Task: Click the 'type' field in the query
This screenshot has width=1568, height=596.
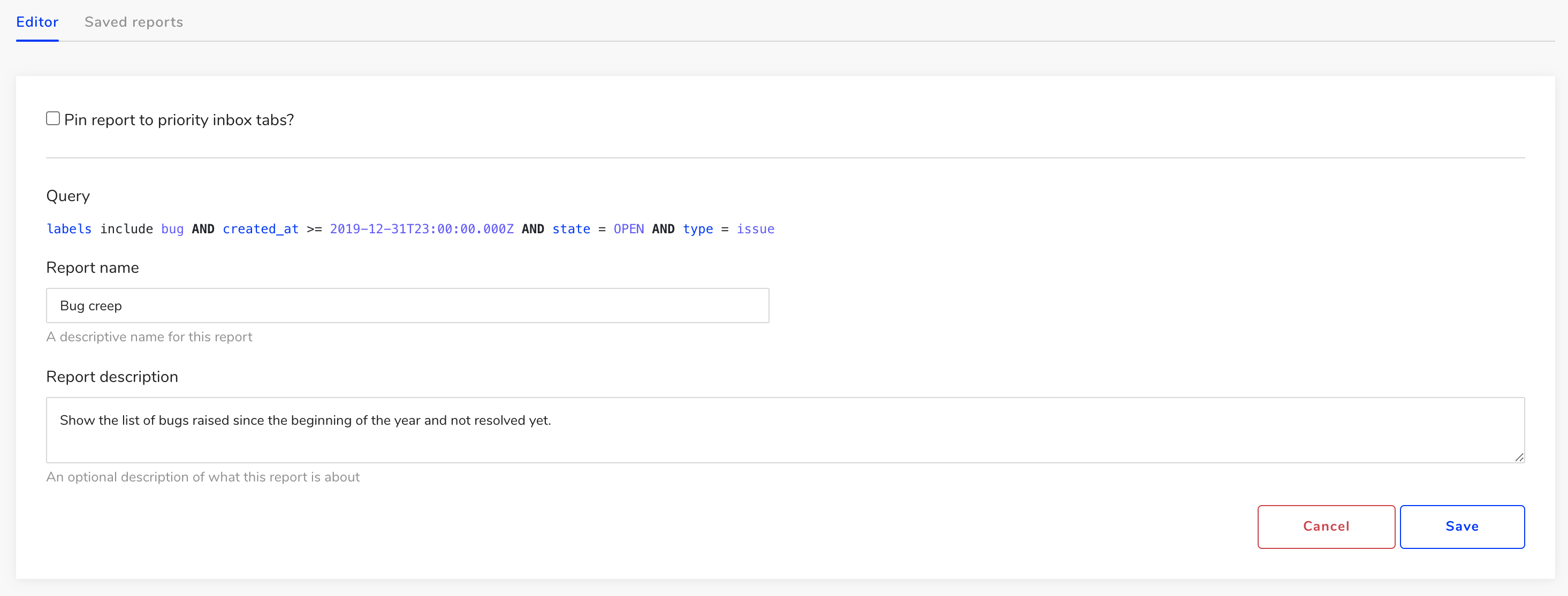Action: (697, 230)
